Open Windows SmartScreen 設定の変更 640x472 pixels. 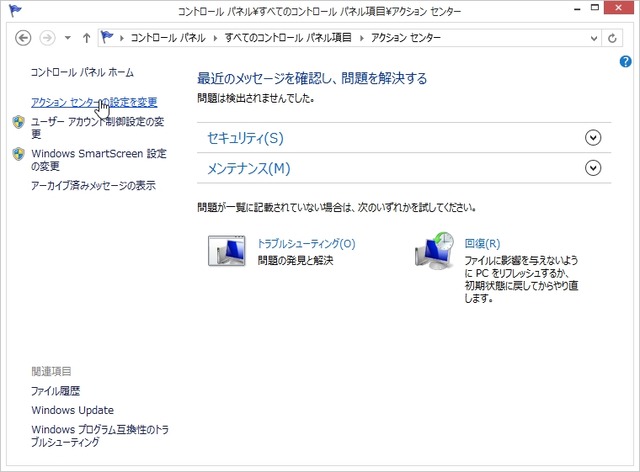point(99,160)
